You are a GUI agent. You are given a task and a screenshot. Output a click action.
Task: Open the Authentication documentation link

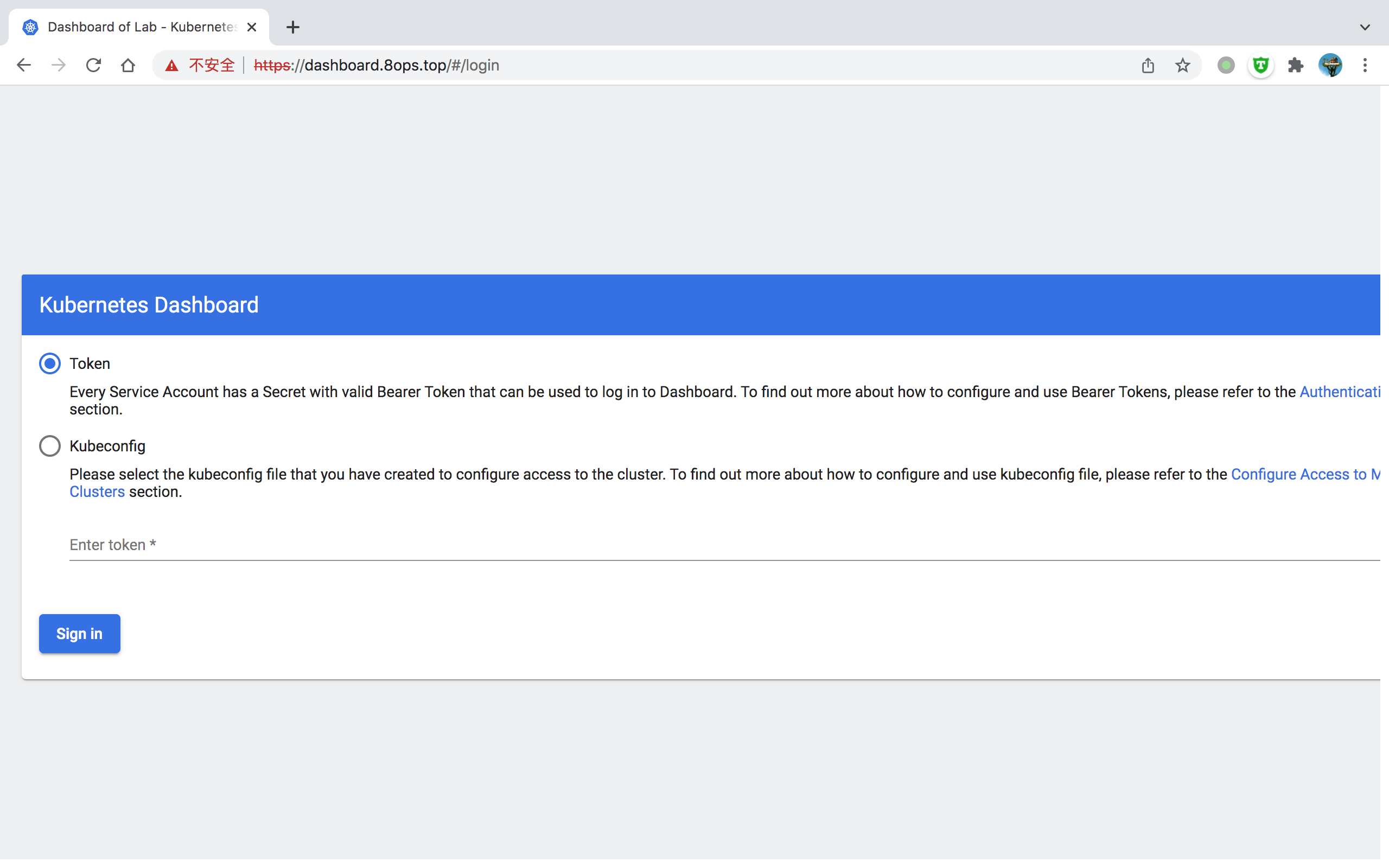coord(1340,392)
